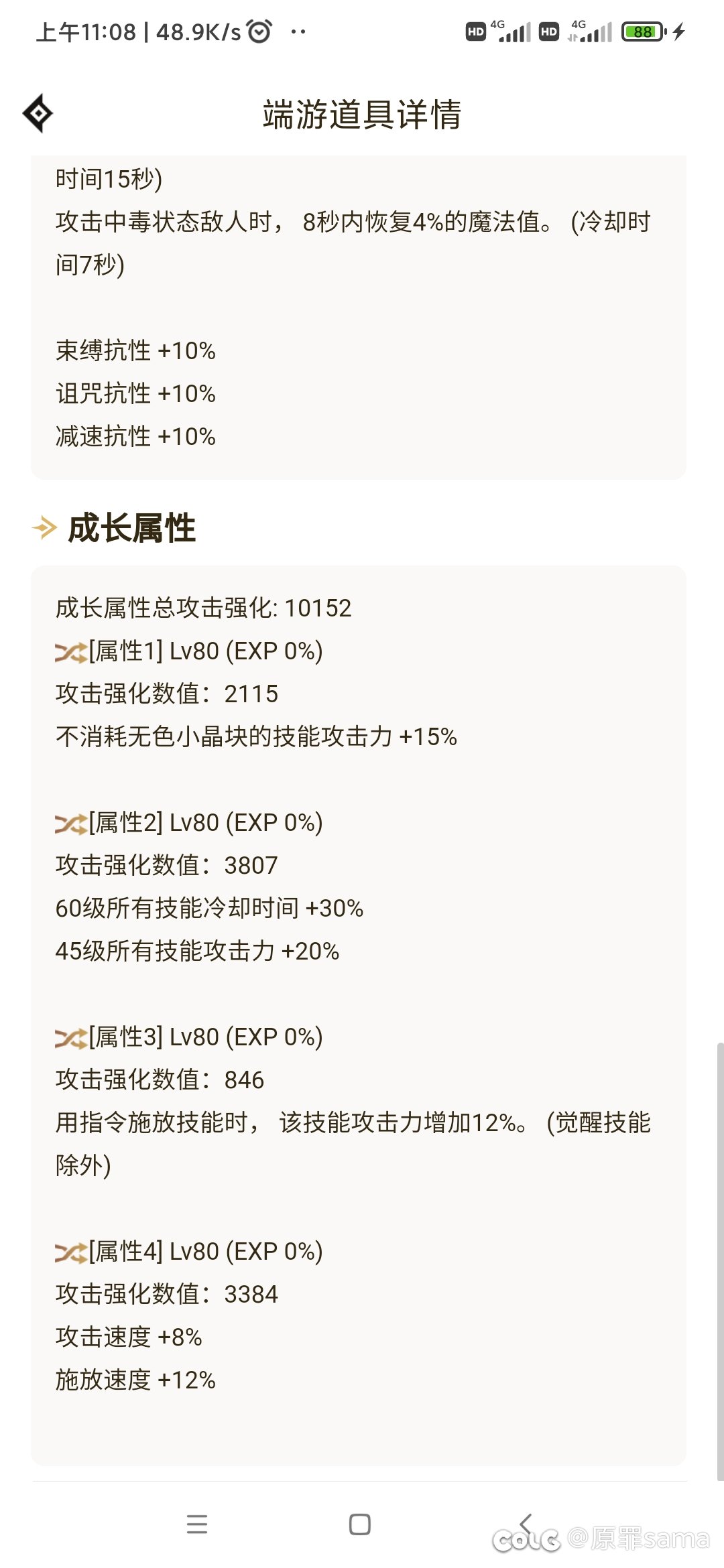Tap the battery indicator in status bar

coord(644,31)
